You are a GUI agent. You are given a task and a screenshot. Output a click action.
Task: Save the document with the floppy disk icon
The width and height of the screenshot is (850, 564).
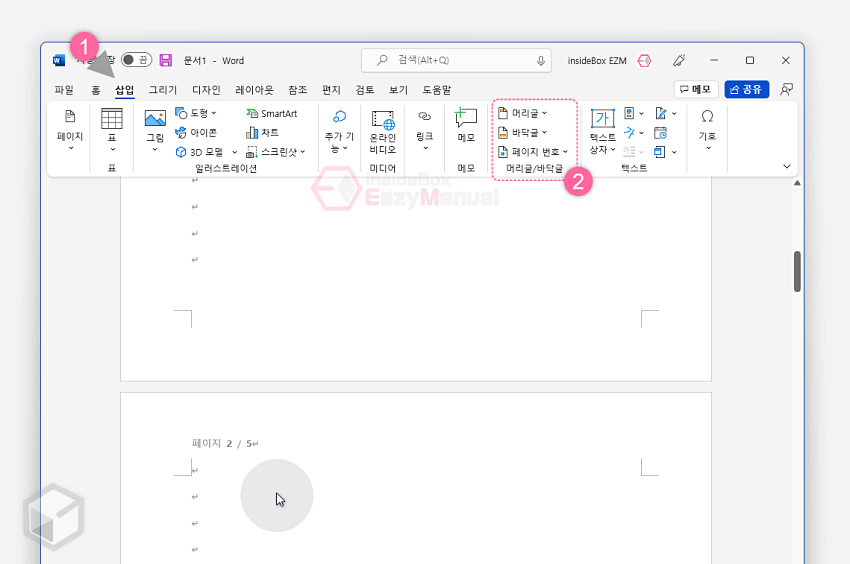click(166, 60)
